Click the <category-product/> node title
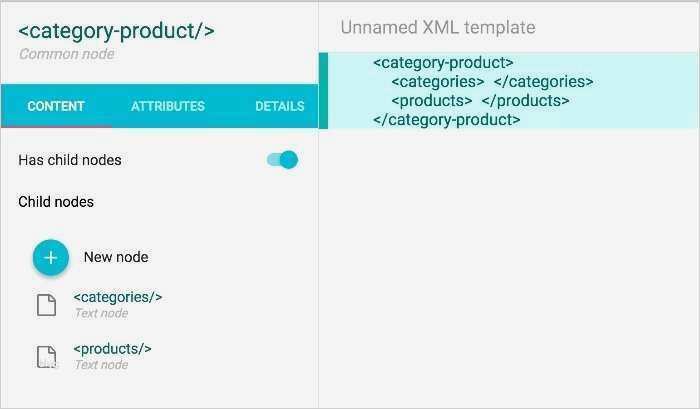The width and height of the screenshot is (700, 409). (x=116, y=30)
